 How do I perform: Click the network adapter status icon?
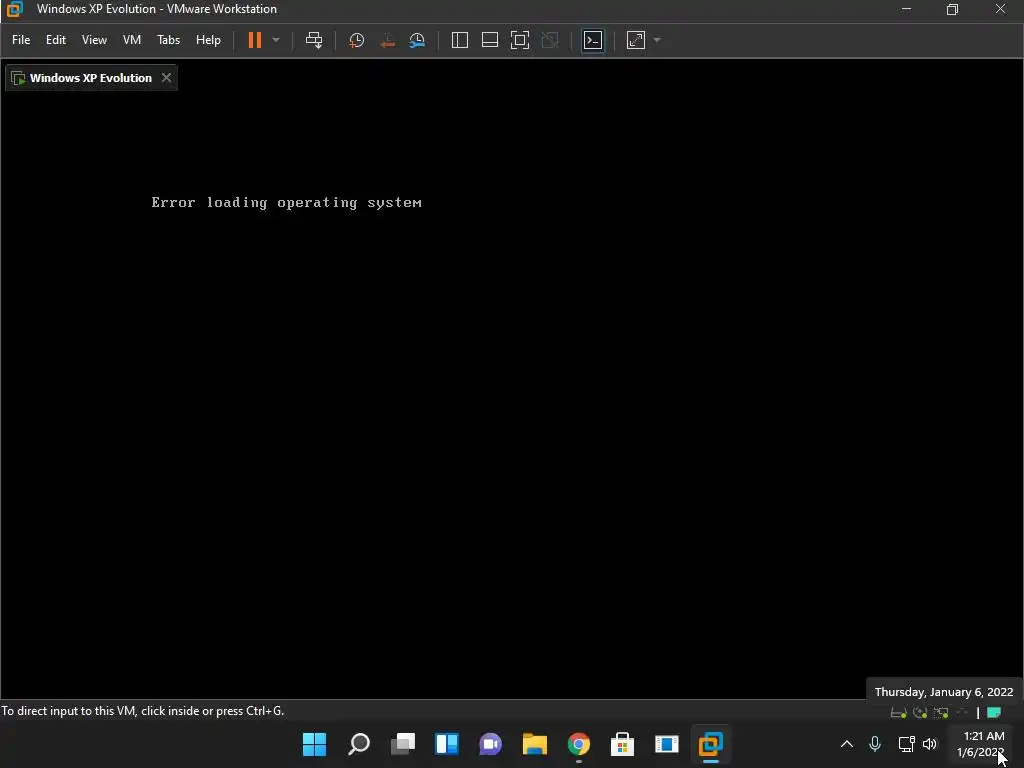point(941,712)
